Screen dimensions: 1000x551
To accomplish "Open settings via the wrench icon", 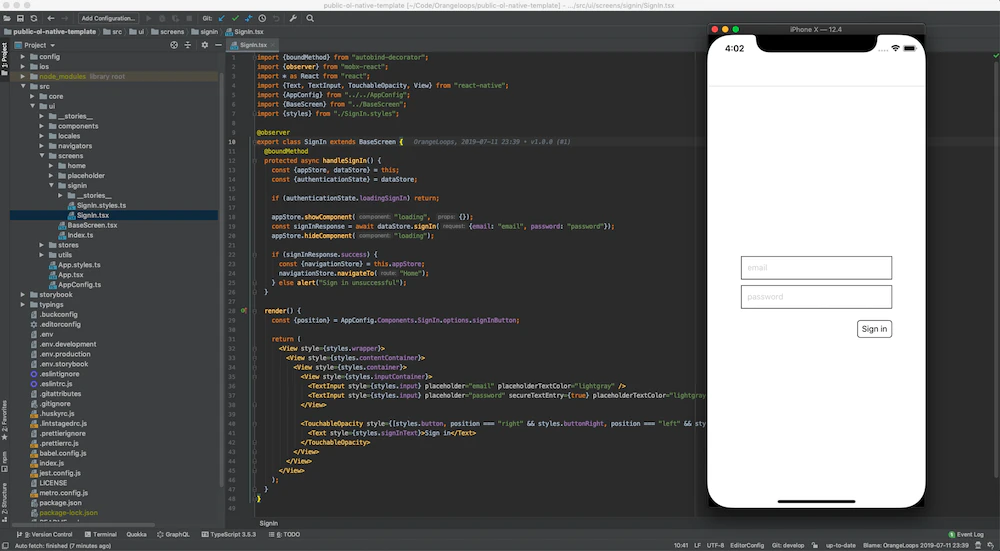I will click(293, 18).
